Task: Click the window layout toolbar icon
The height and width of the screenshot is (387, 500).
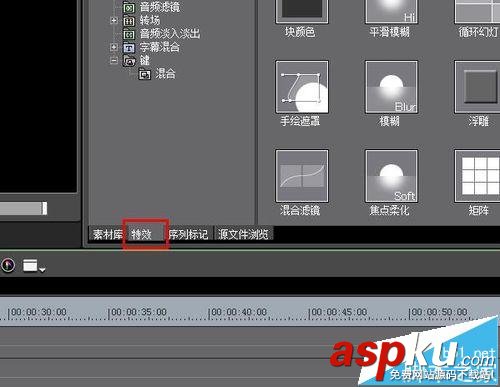Action: click(x=30, y=266)
